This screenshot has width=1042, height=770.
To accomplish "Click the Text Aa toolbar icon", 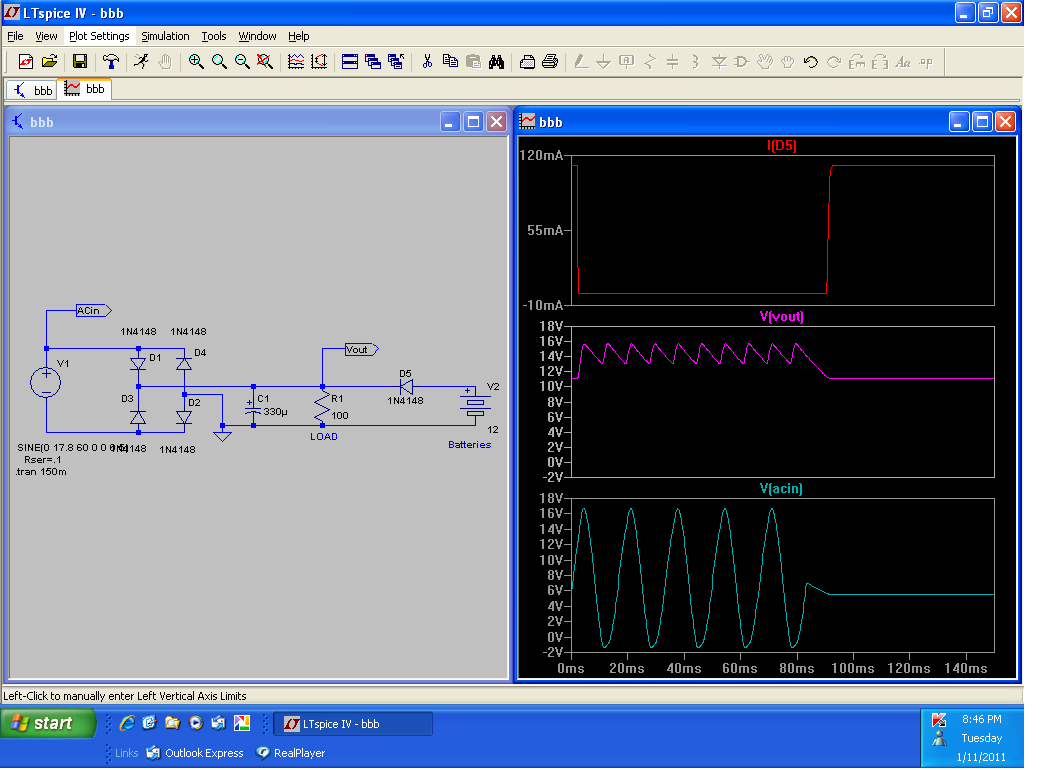I will (x=903, y=62).
